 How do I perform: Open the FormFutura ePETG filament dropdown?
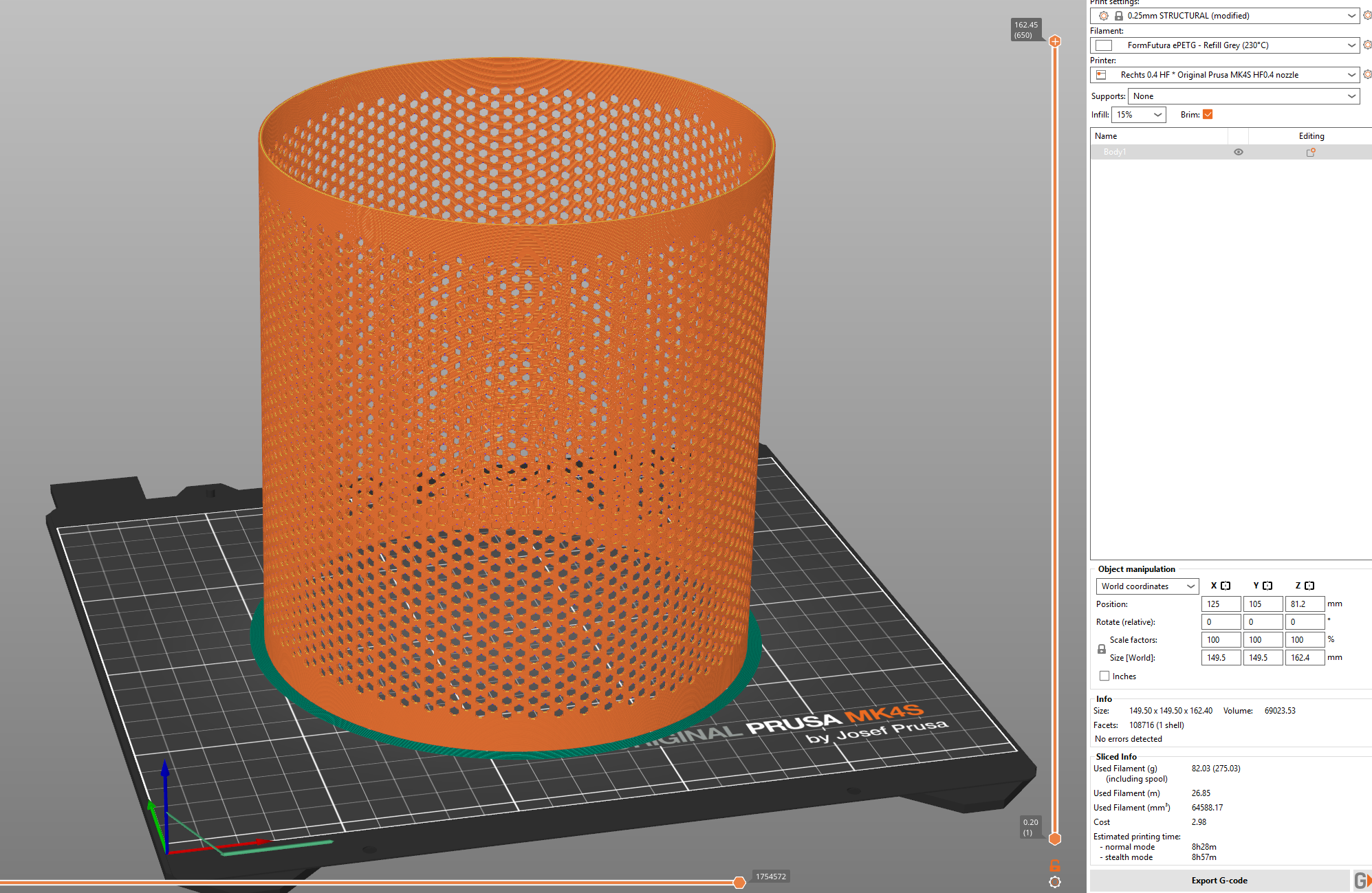1225,45
